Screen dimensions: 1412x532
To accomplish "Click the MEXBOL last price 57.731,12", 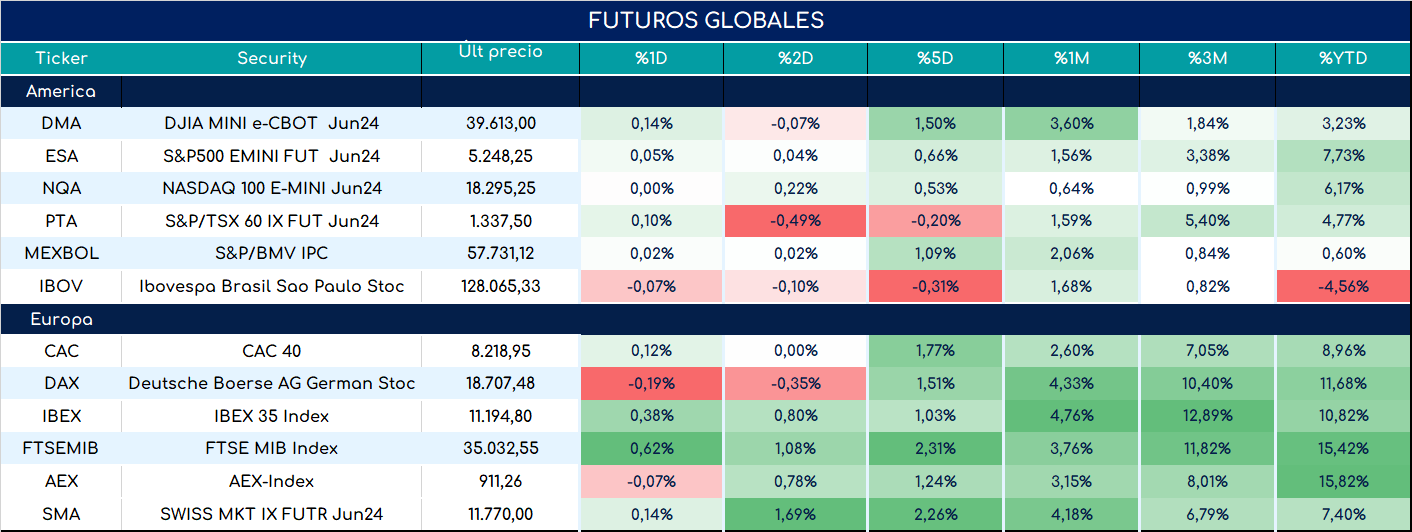I will pos(500,254).
